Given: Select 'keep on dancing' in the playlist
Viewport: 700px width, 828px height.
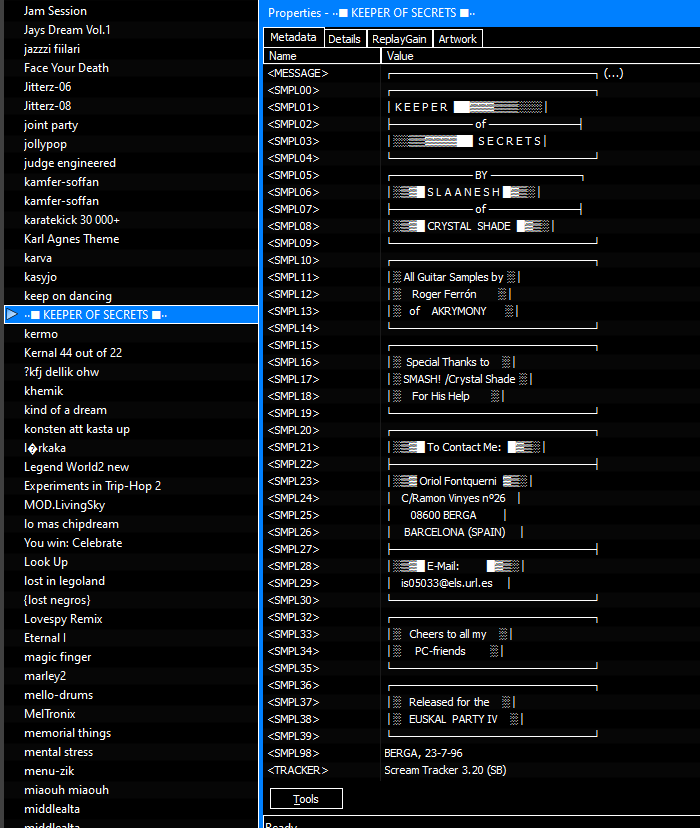Looking at the screenshot, I should click(68, 296).
